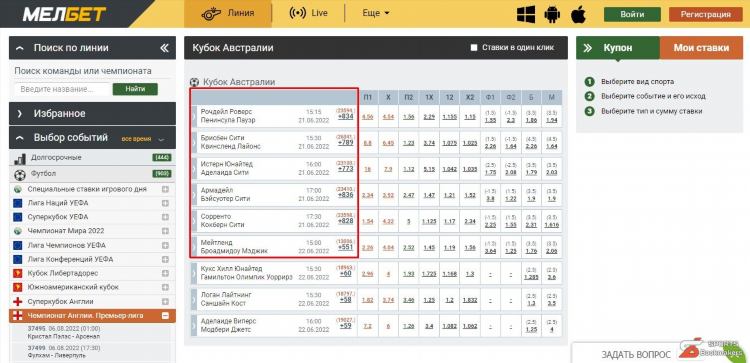This screenshot has height=363, width=750.
Task: Open Южноамериканский кубок league
Action: pyautogui.click(x=73, y=287)
